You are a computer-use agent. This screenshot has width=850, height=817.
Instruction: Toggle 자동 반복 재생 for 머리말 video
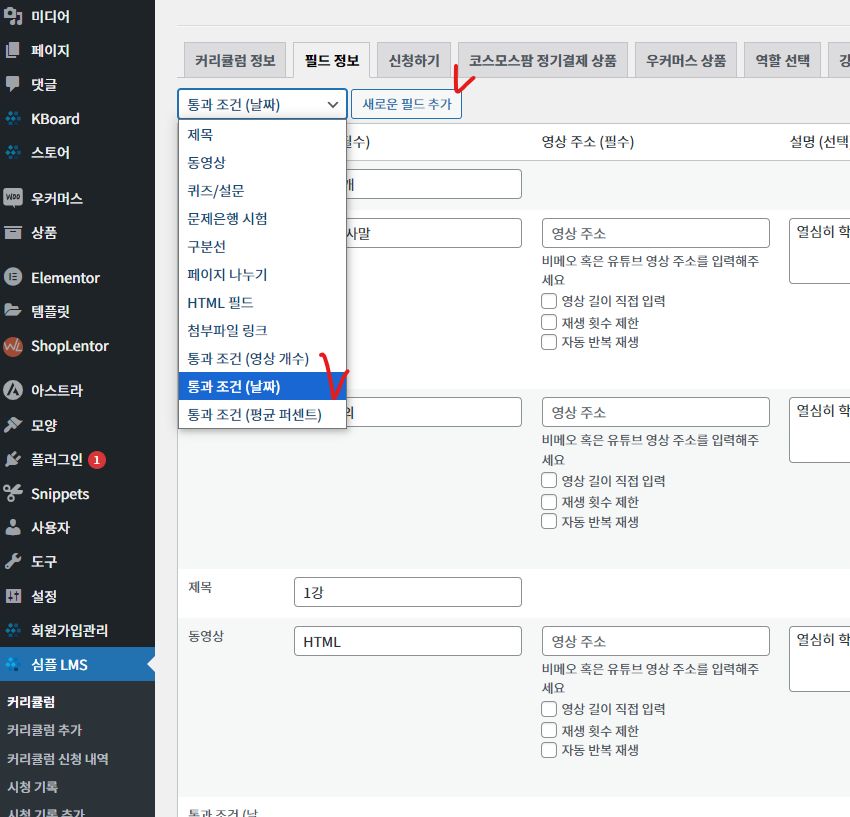tap(549, 342)
